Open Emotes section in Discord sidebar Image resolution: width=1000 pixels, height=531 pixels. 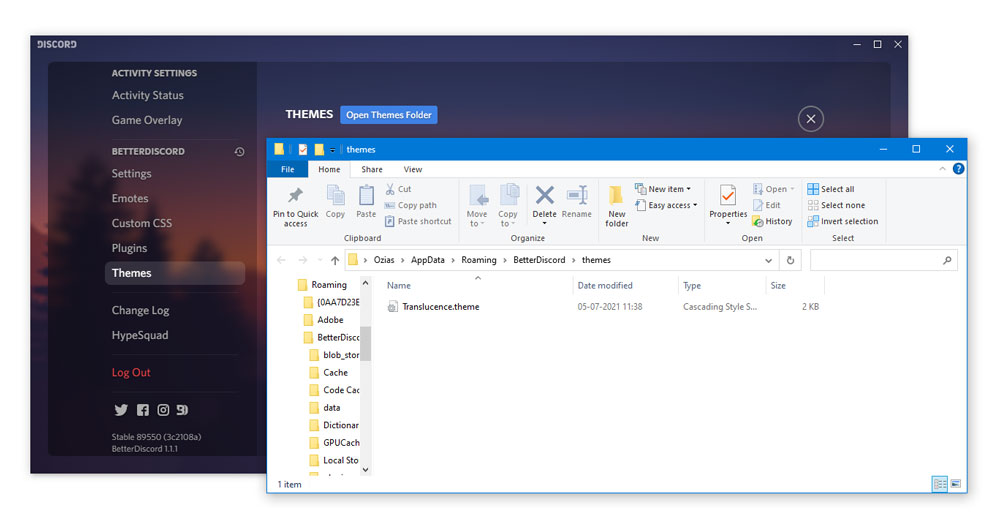pyautogui.click(x=129, y=198)
